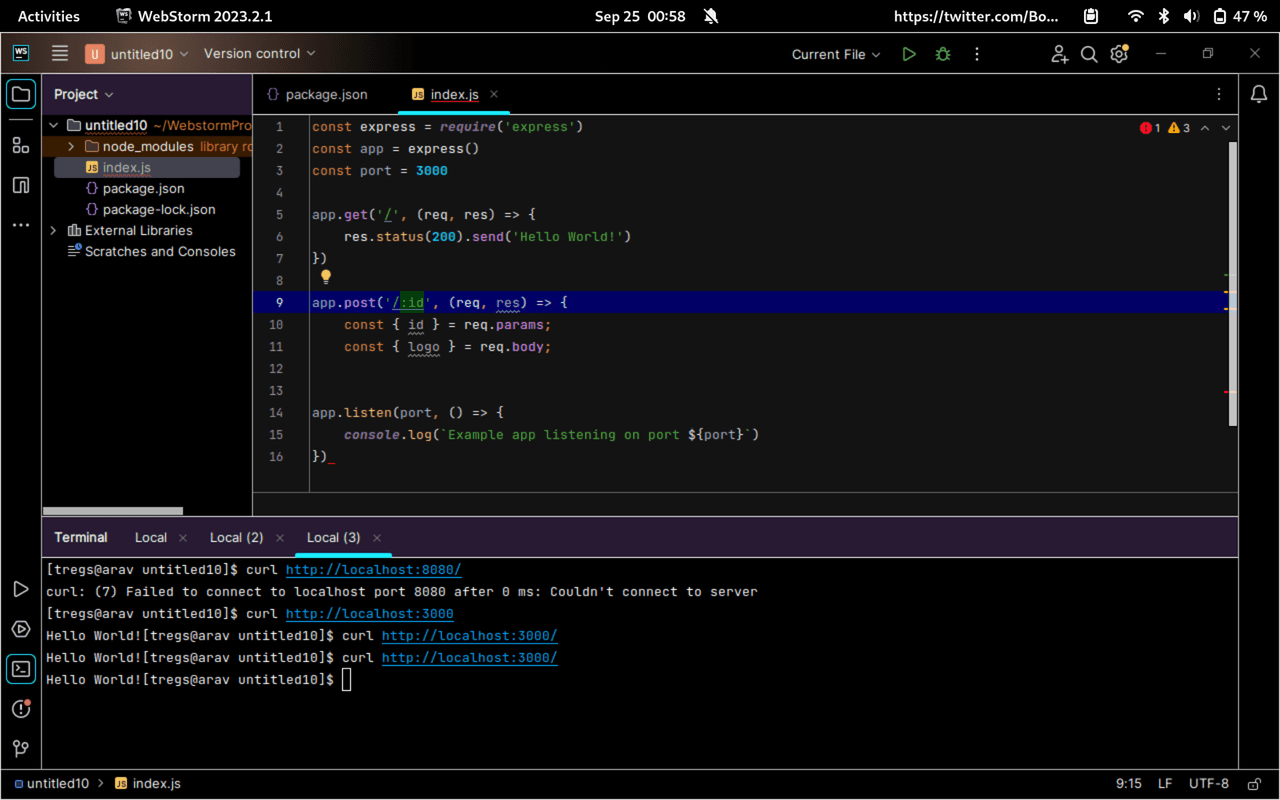Open IDE settings gear icon
Image resolution: width=1280 pixels, height=800 pixels.
pyautogui.click(x=1119, y=54)
